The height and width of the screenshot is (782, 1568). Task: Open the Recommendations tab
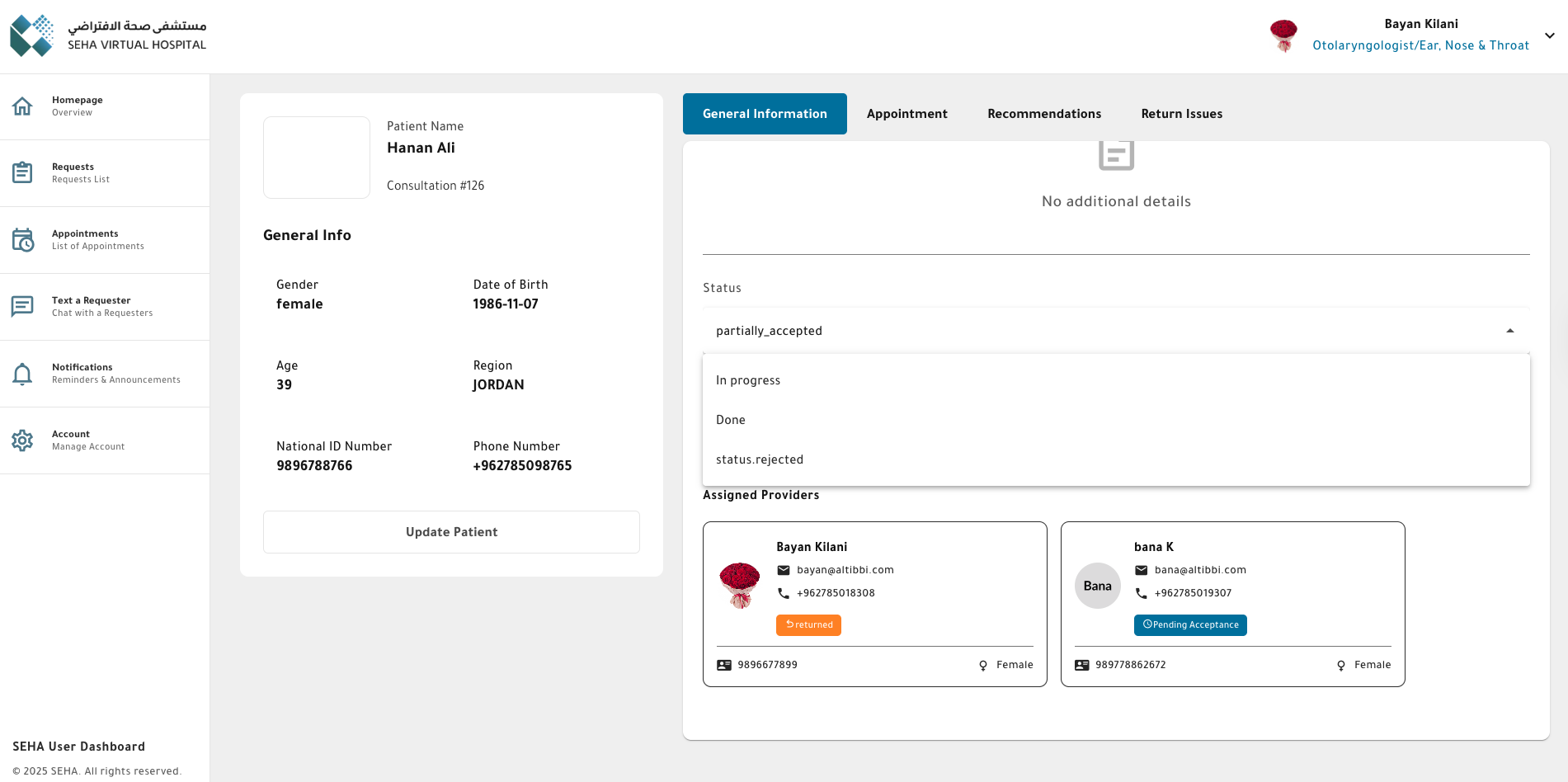[1043, 114]
